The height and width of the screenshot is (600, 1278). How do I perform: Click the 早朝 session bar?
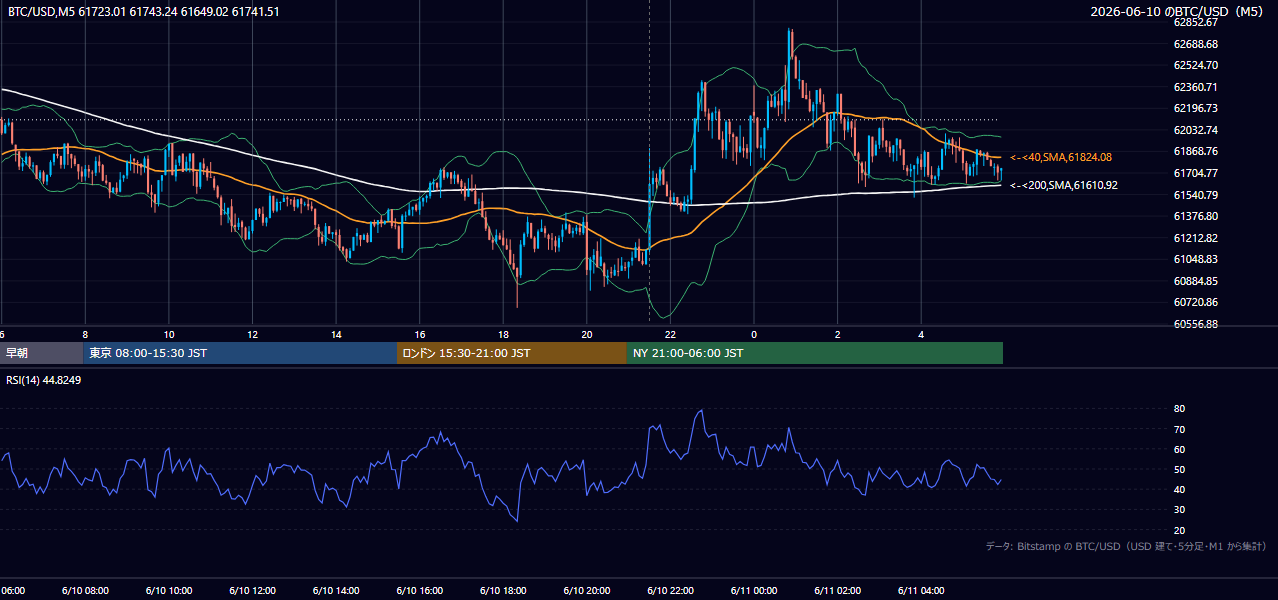[x=42, y=353]
